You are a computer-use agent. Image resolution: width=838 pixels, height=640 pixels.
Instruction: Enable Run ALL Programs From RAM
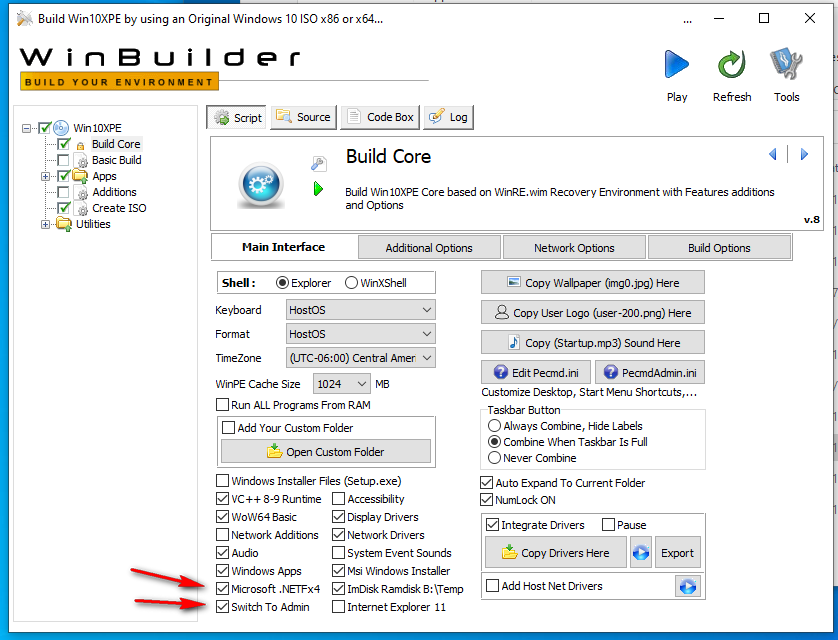pos(222,405)
